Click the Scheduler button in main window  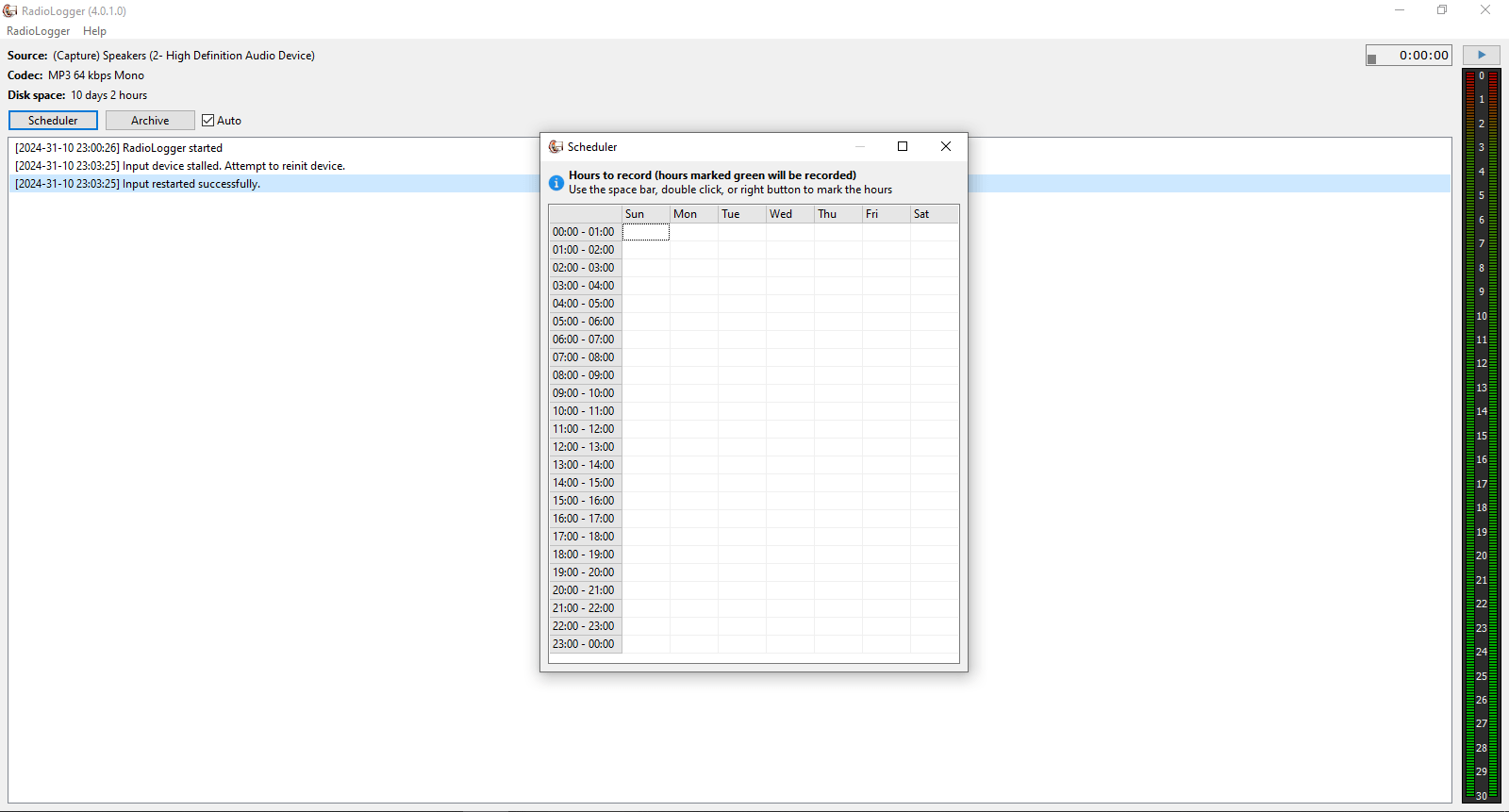click(53, 121)
